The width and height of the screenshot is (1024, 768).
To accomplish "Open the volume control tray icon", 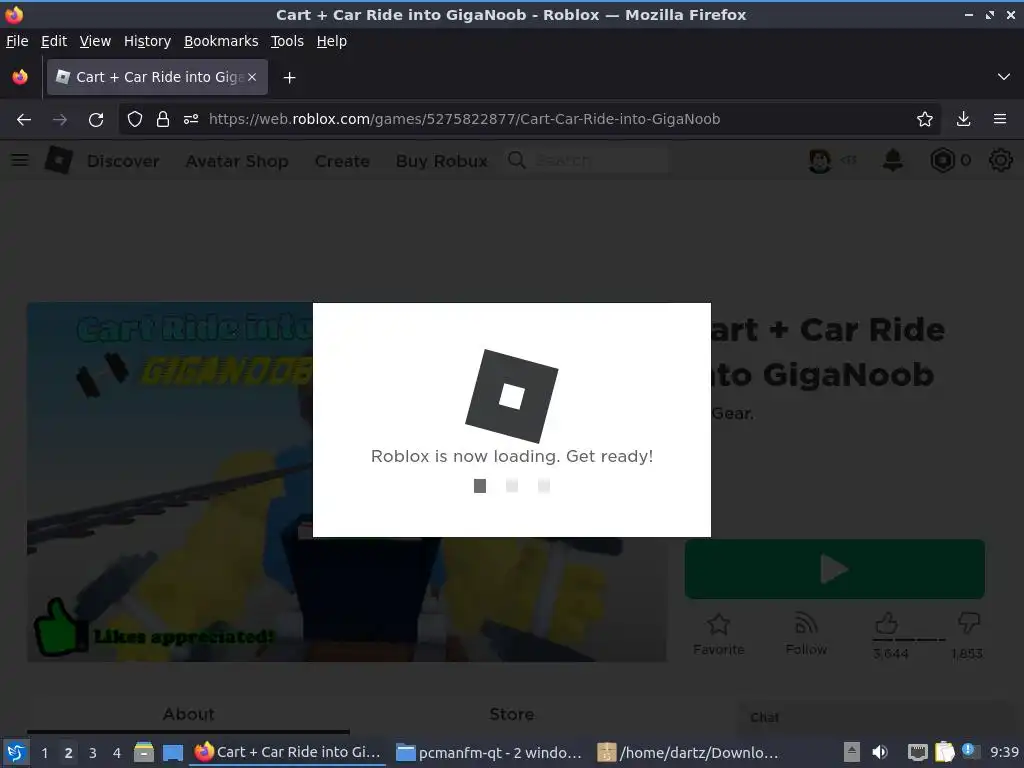I will [x=880, y=752].
